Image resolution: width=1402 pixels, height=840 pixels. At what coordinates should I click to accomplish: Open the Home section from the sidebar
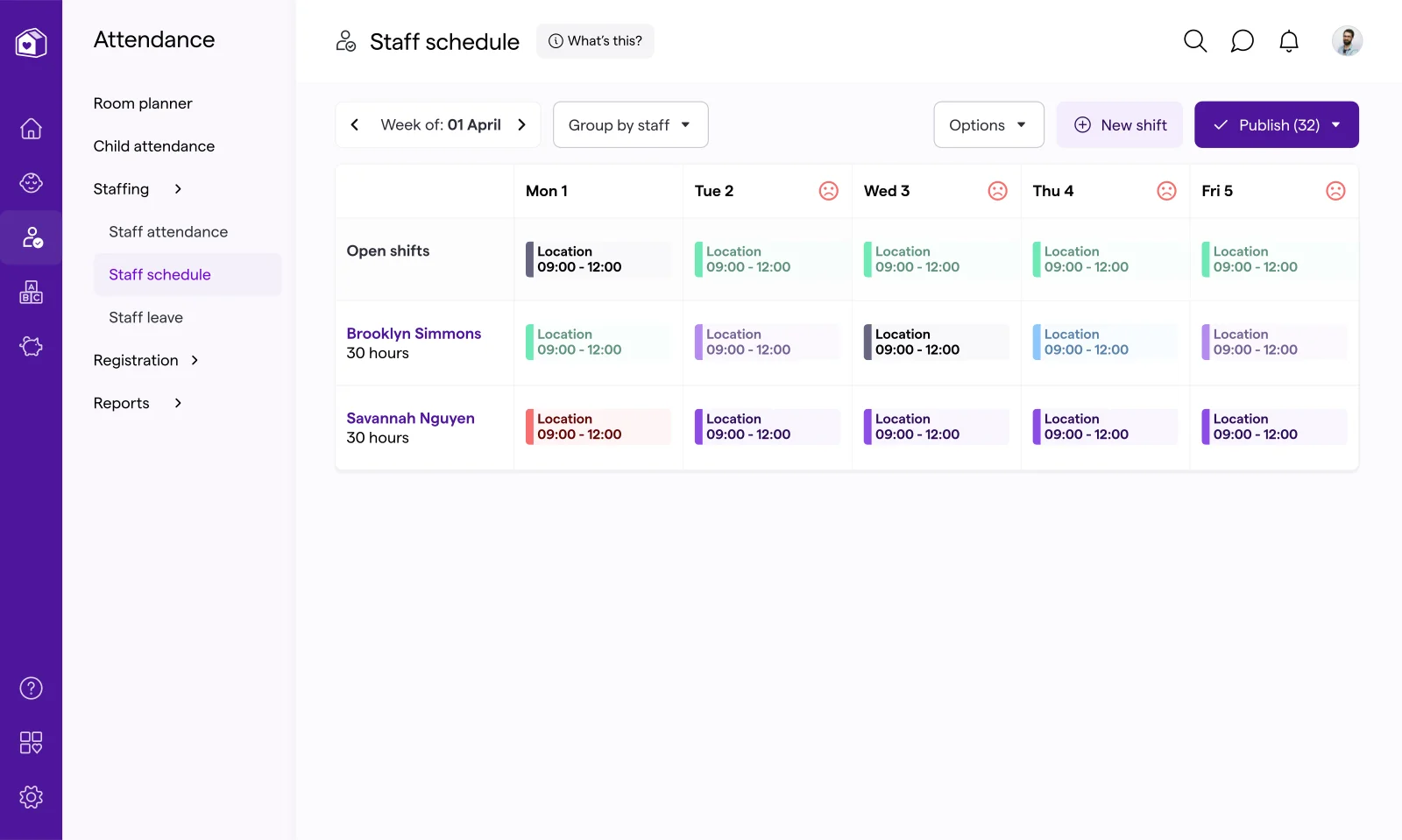click(31, 128)
